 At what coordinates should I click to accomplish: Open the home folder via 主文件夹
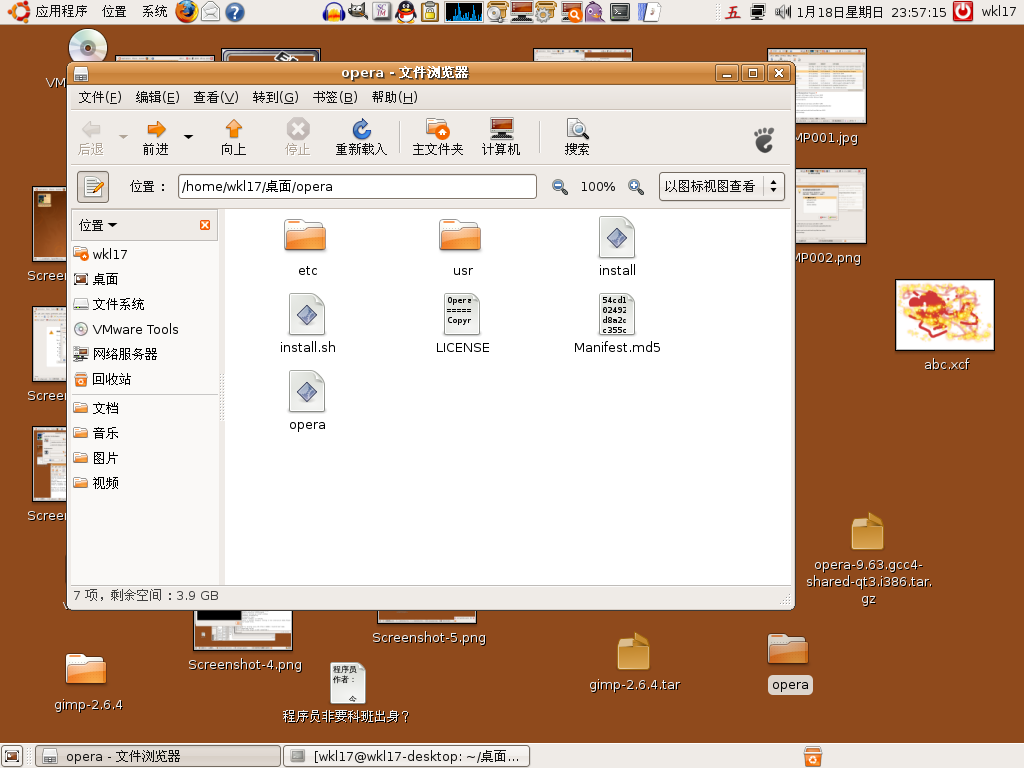coord(438,138)
